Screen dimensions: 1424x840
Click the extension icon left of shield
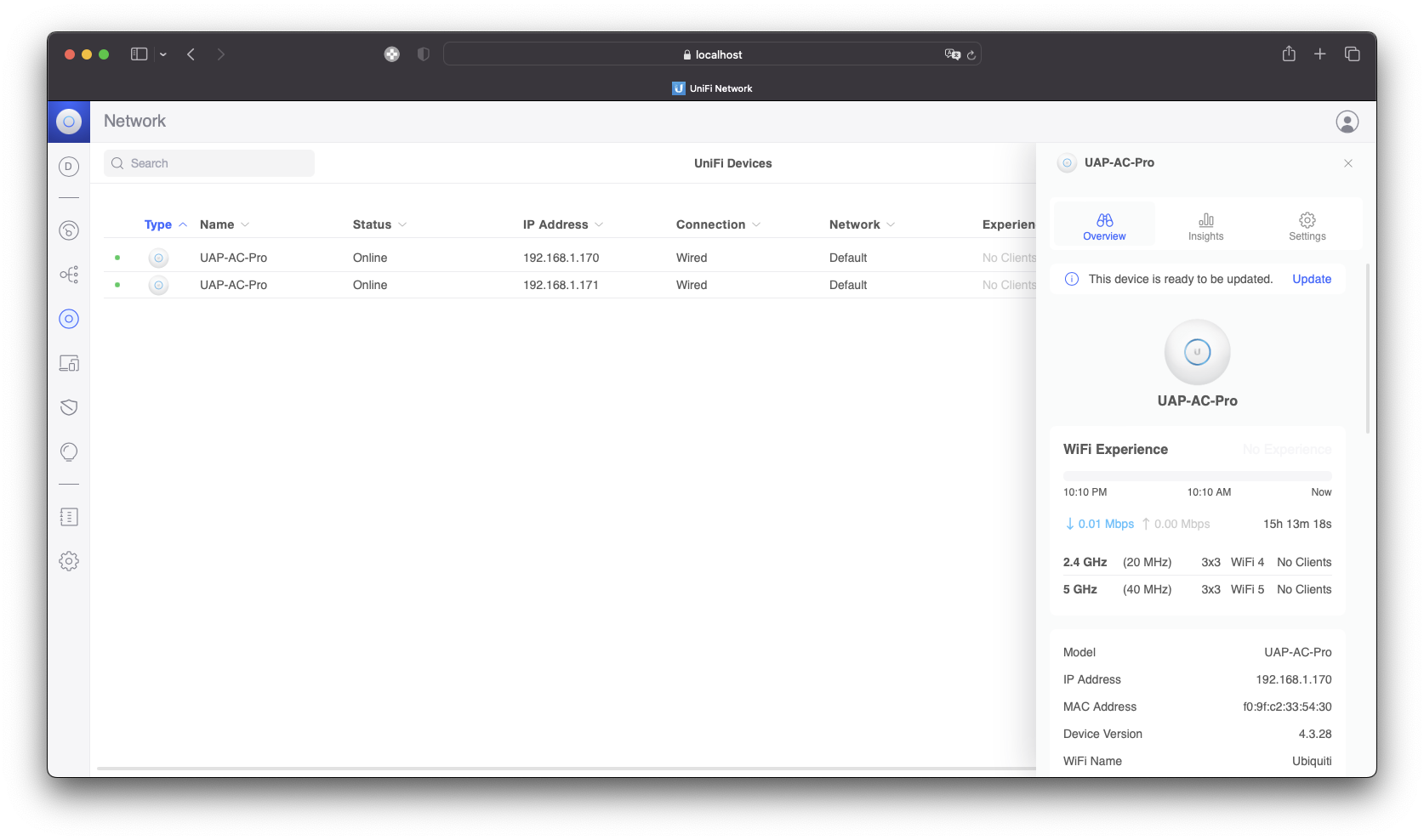tap(391, 54)
